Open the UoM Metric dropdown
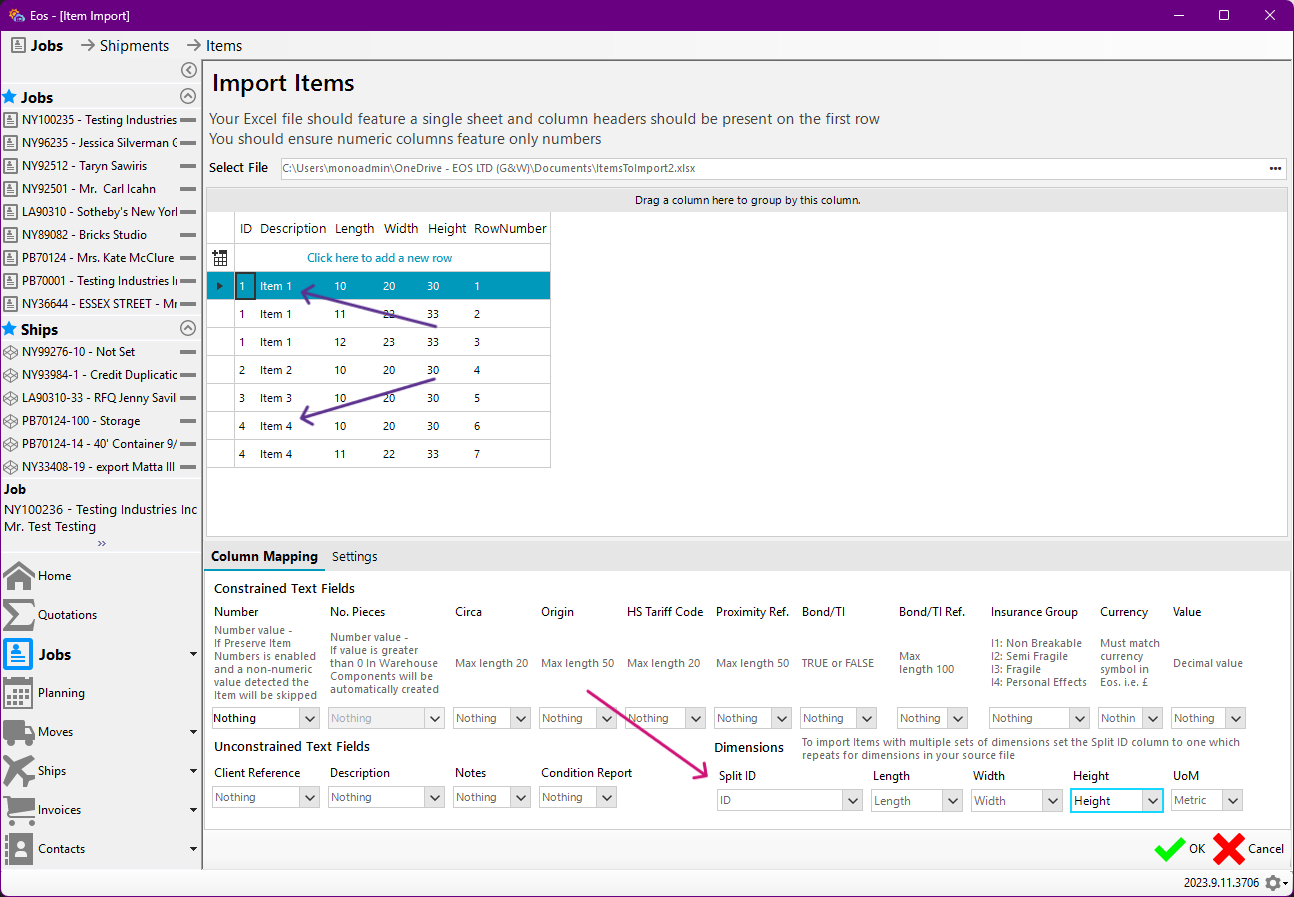This screenshot has width=1294, height=897. click(1233, 801)
